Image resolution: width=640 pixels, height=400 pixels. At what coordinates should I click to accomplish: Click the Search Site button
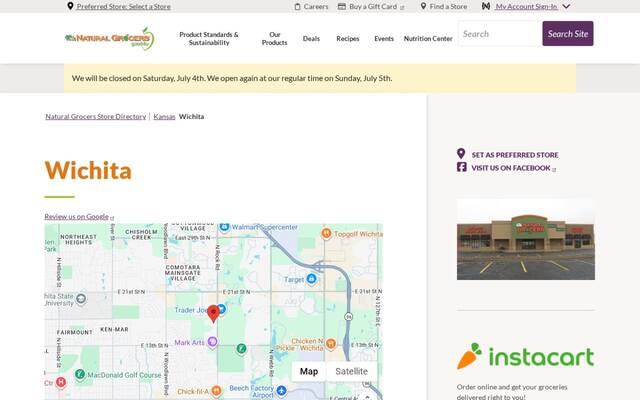click(568, 33)
